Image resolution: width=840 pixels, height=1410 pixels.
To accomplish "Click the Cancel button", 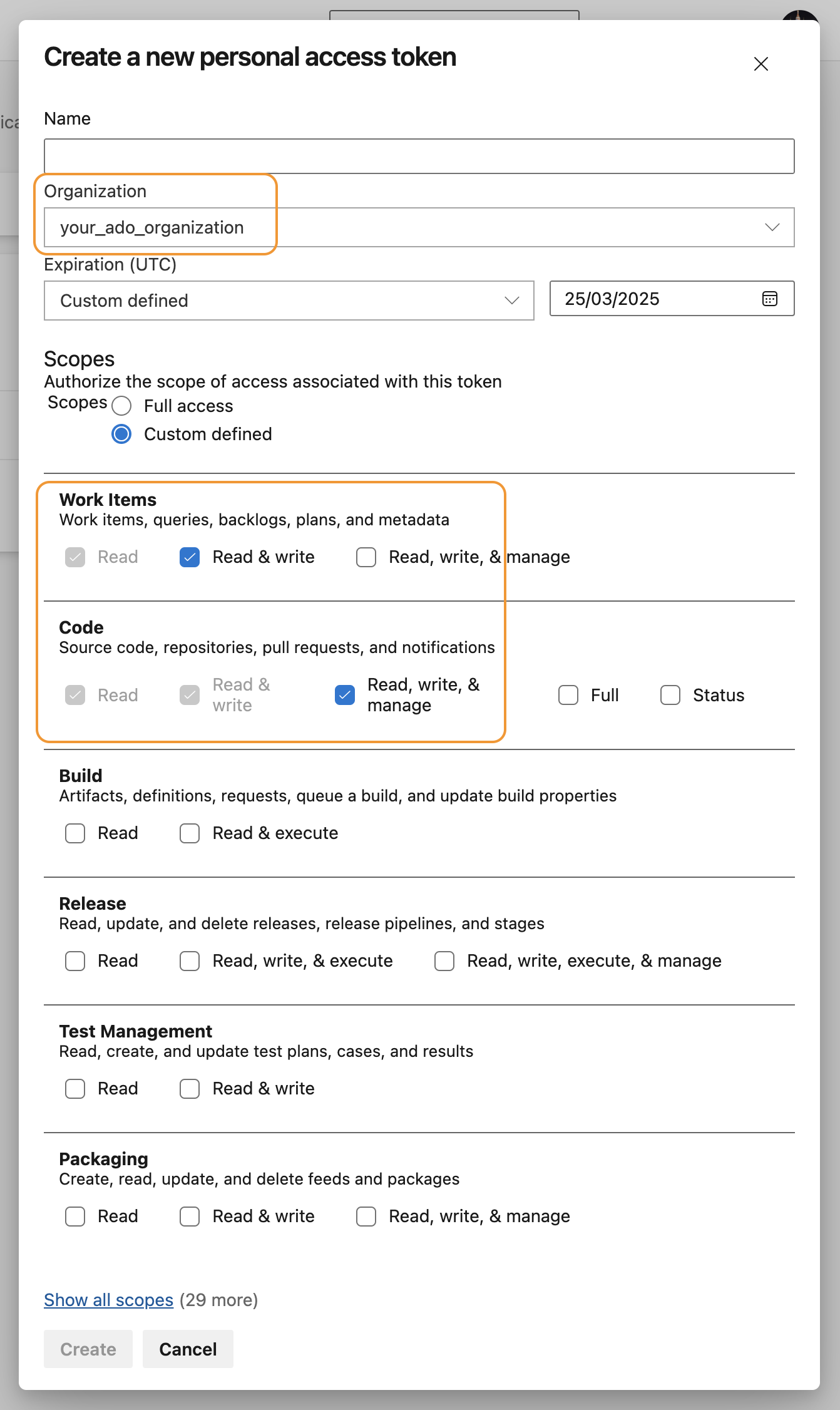I will click(188, 1349).
